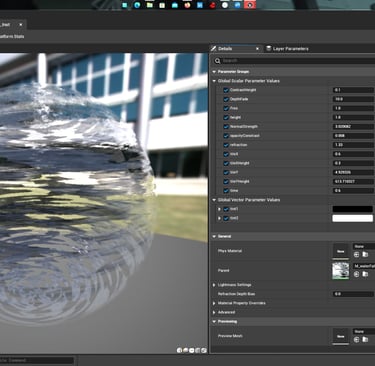Expand the white vector parameter row arrow
375x366 pixels.
pyautogui.click(x=219, y=218)
